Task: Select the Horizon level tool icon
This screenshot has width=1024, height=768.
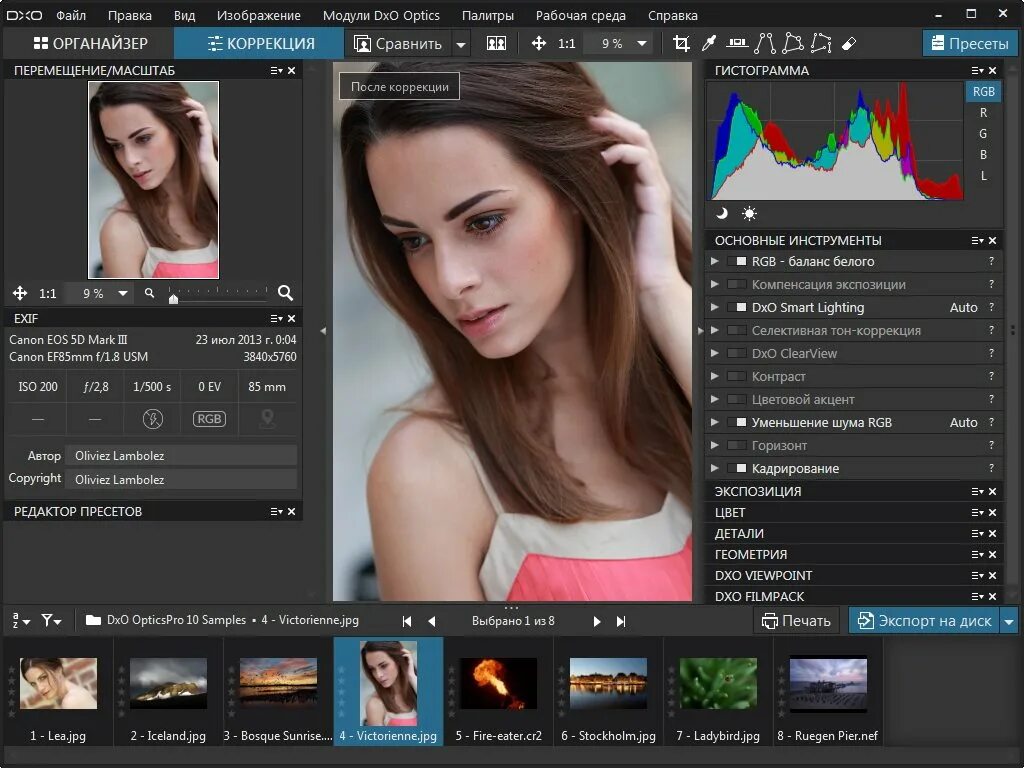Action: click(x=737, y=44)
